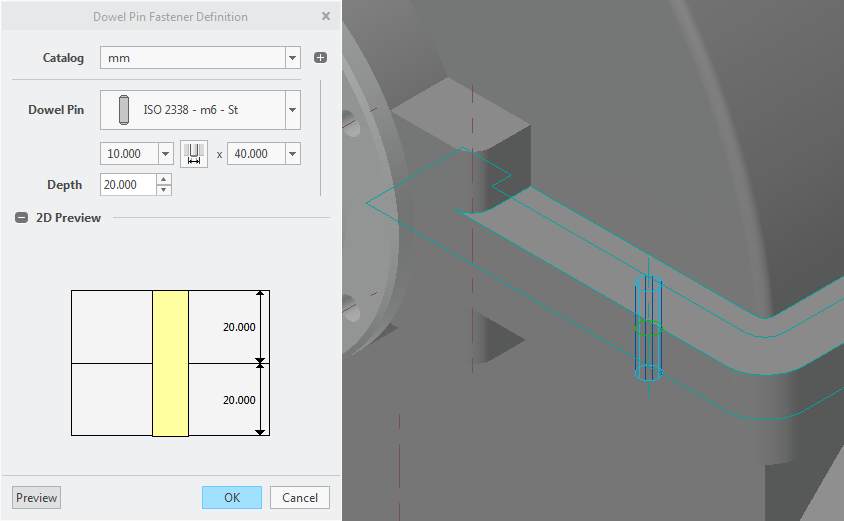Viewport: 844px width, 521px height.
Task: Click the length field showing 40.000
Action: click(256, 154)
